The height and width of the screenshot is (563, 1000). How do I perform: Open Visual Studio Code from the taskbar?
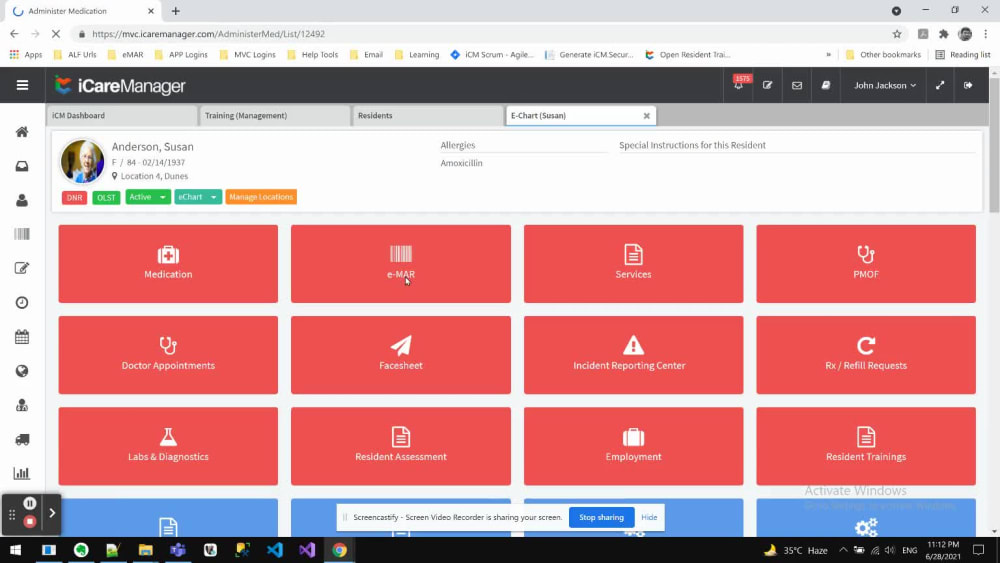pyautogui.click(x=275, y=550)
